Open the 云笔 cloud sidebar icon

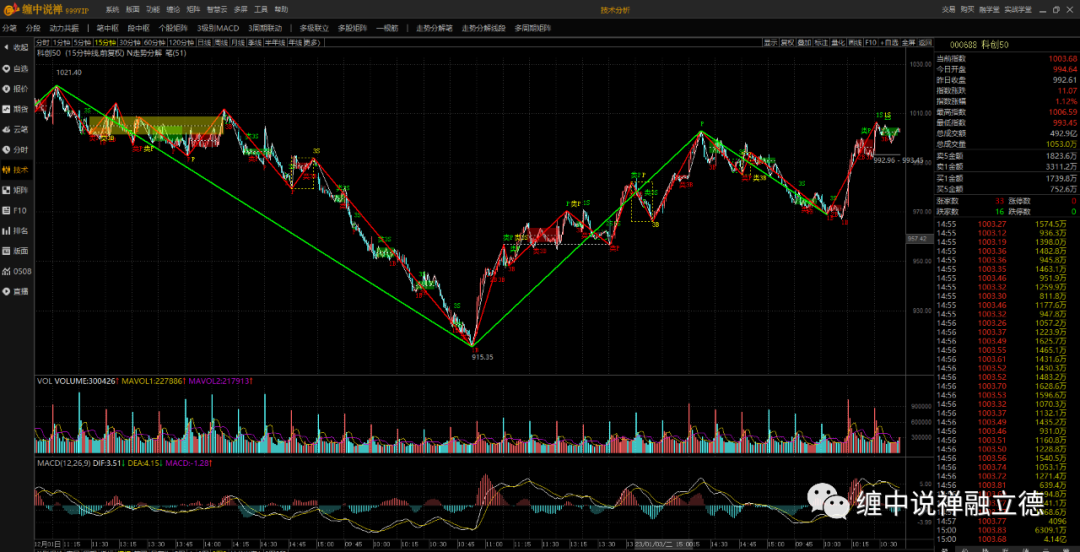pos(15,129)
